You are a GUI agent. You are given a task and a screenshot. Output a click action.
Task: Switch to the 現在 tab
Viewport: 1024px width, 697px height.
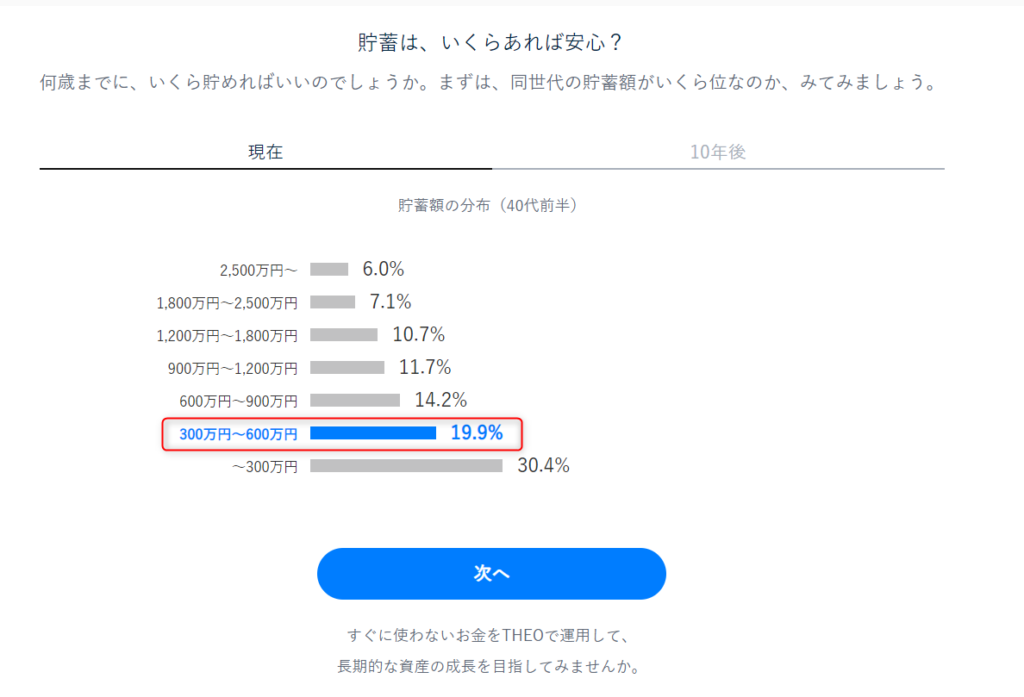[265, 152]
